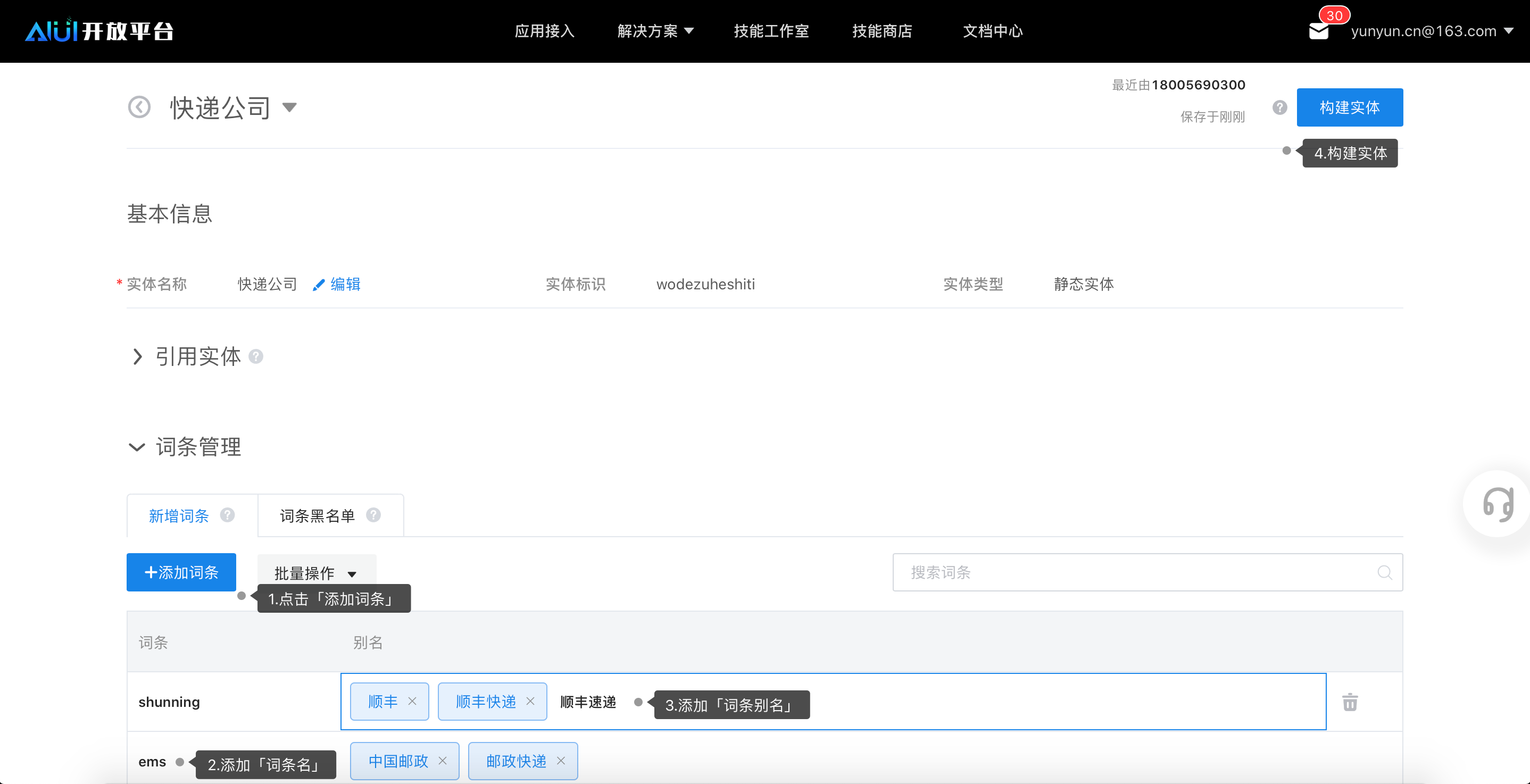This screenshot has width=1530, height=784.
Task: Open the 解决方案 dropdown menu
Action: (655, 31)
